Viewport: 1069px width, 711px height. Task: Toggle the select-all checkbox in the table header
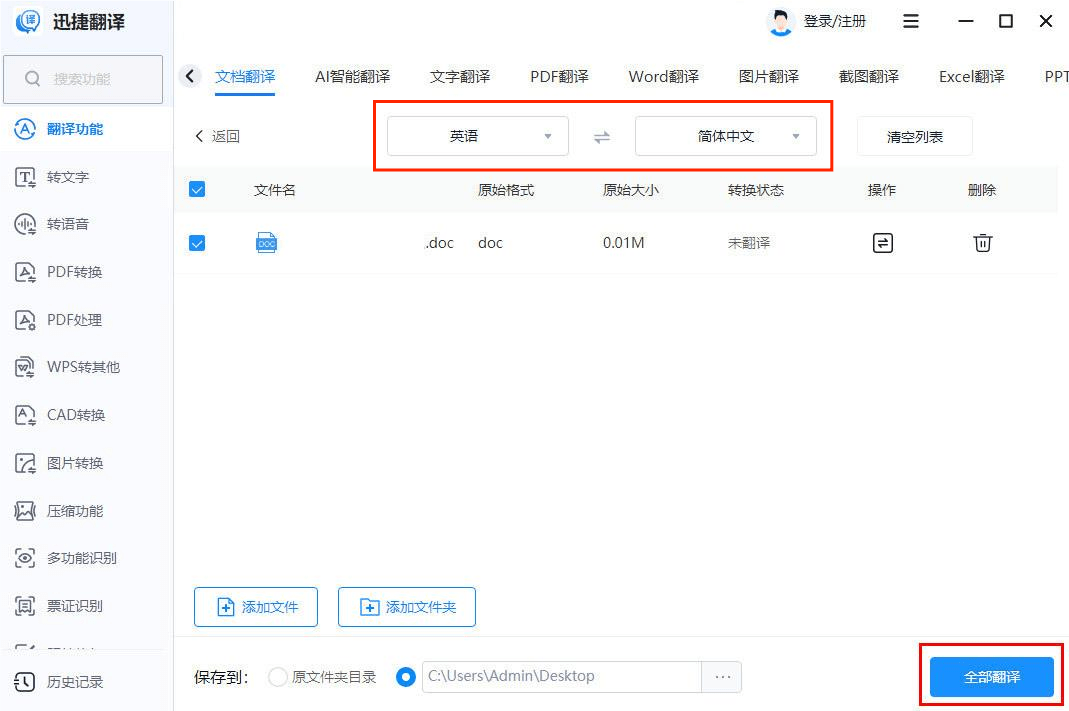(197, 190)
